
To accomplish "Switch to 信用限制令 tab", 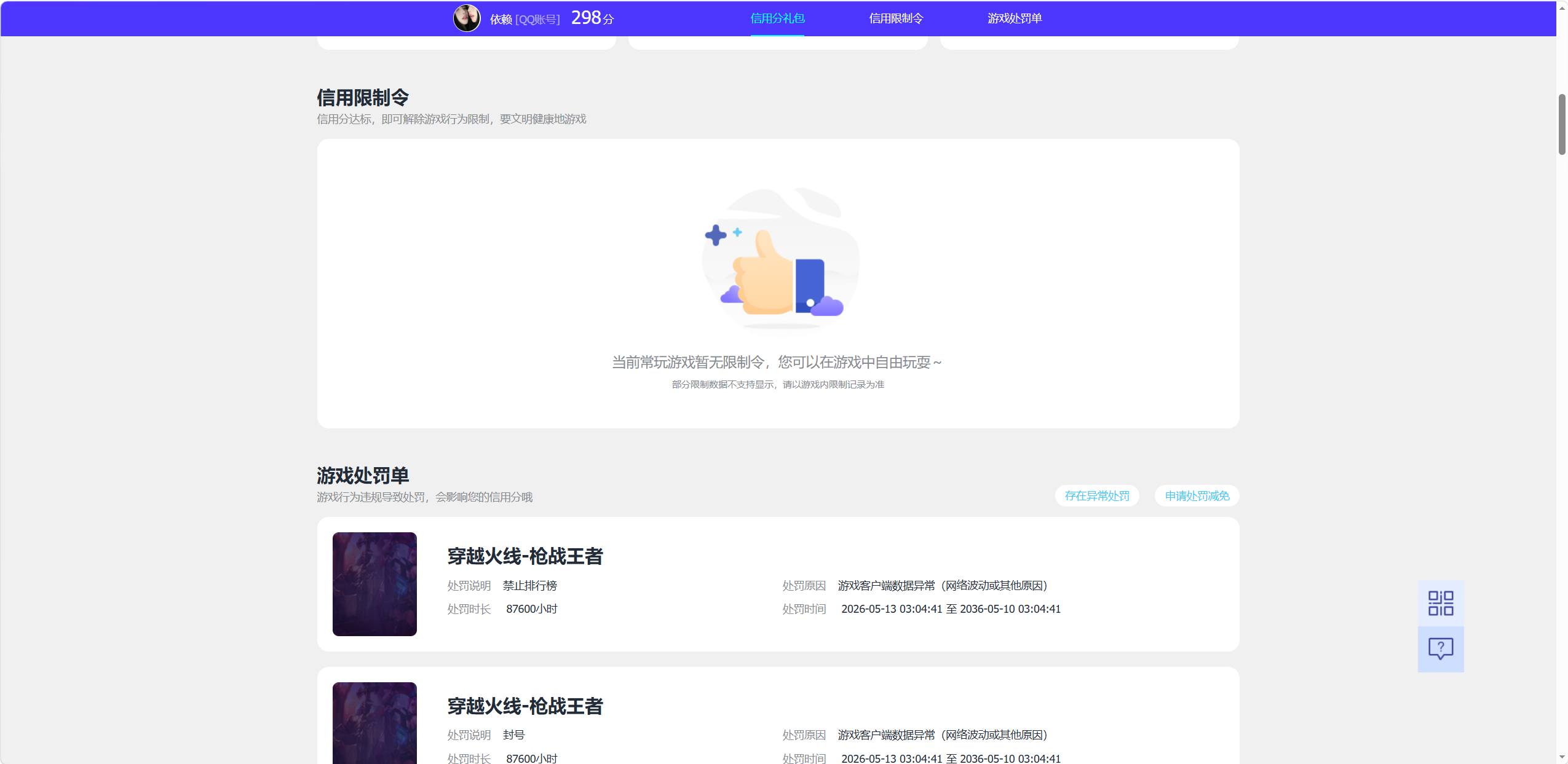I will [896, 18].
